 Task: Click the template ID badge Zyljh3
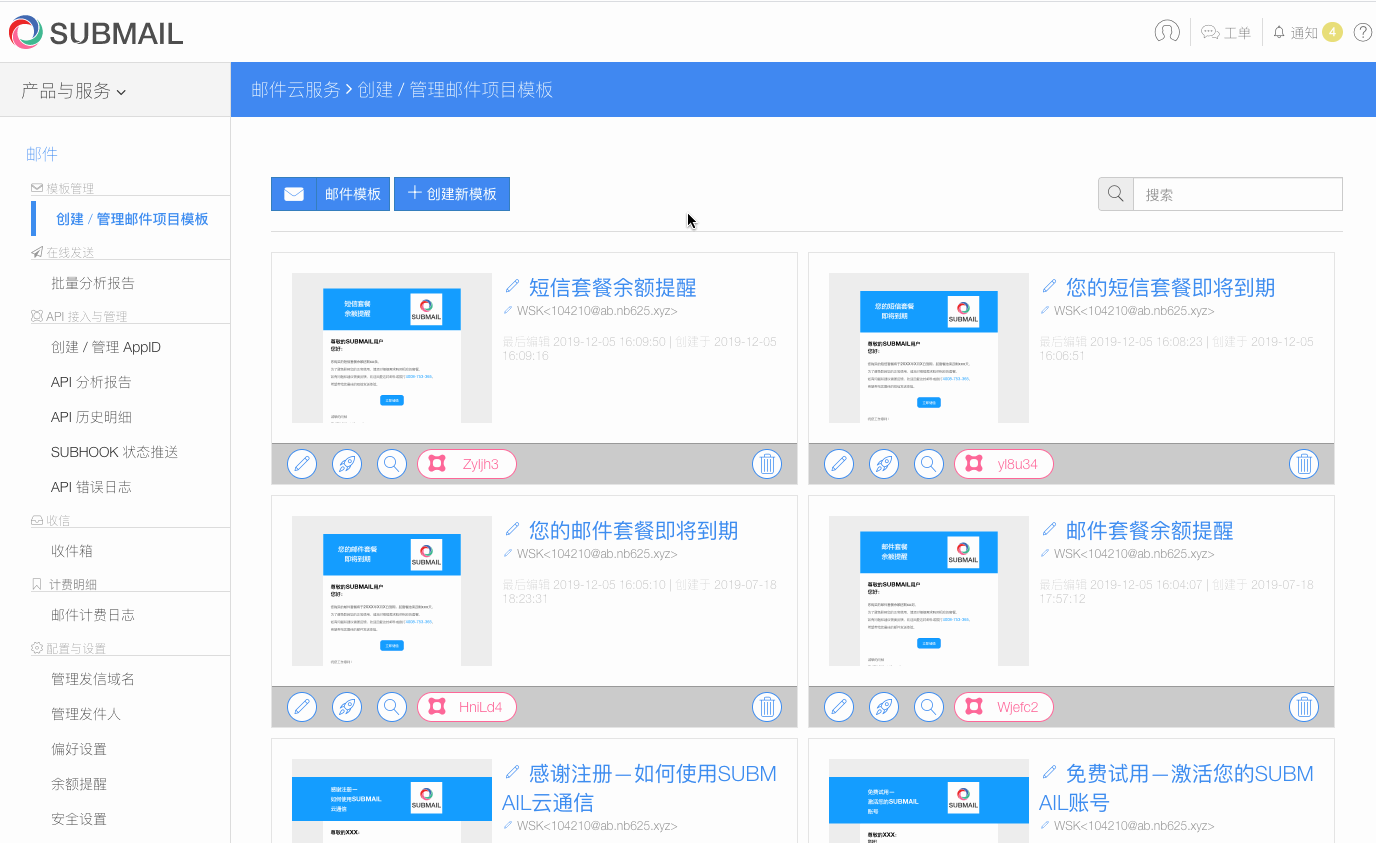[x=466, y=463]
